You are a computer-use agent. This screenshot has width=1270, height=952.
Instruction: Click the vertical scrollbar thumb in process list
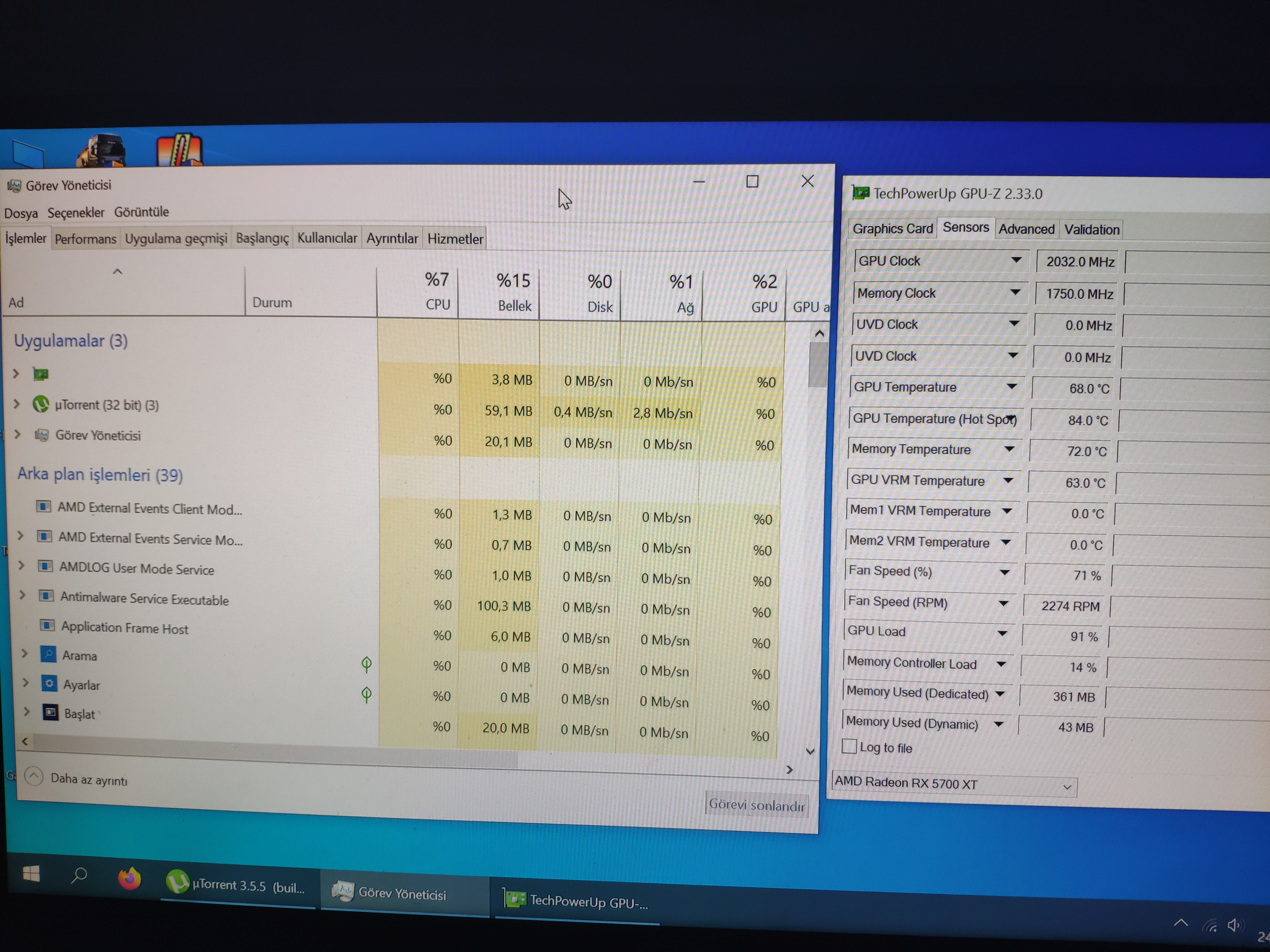point(818,365)
